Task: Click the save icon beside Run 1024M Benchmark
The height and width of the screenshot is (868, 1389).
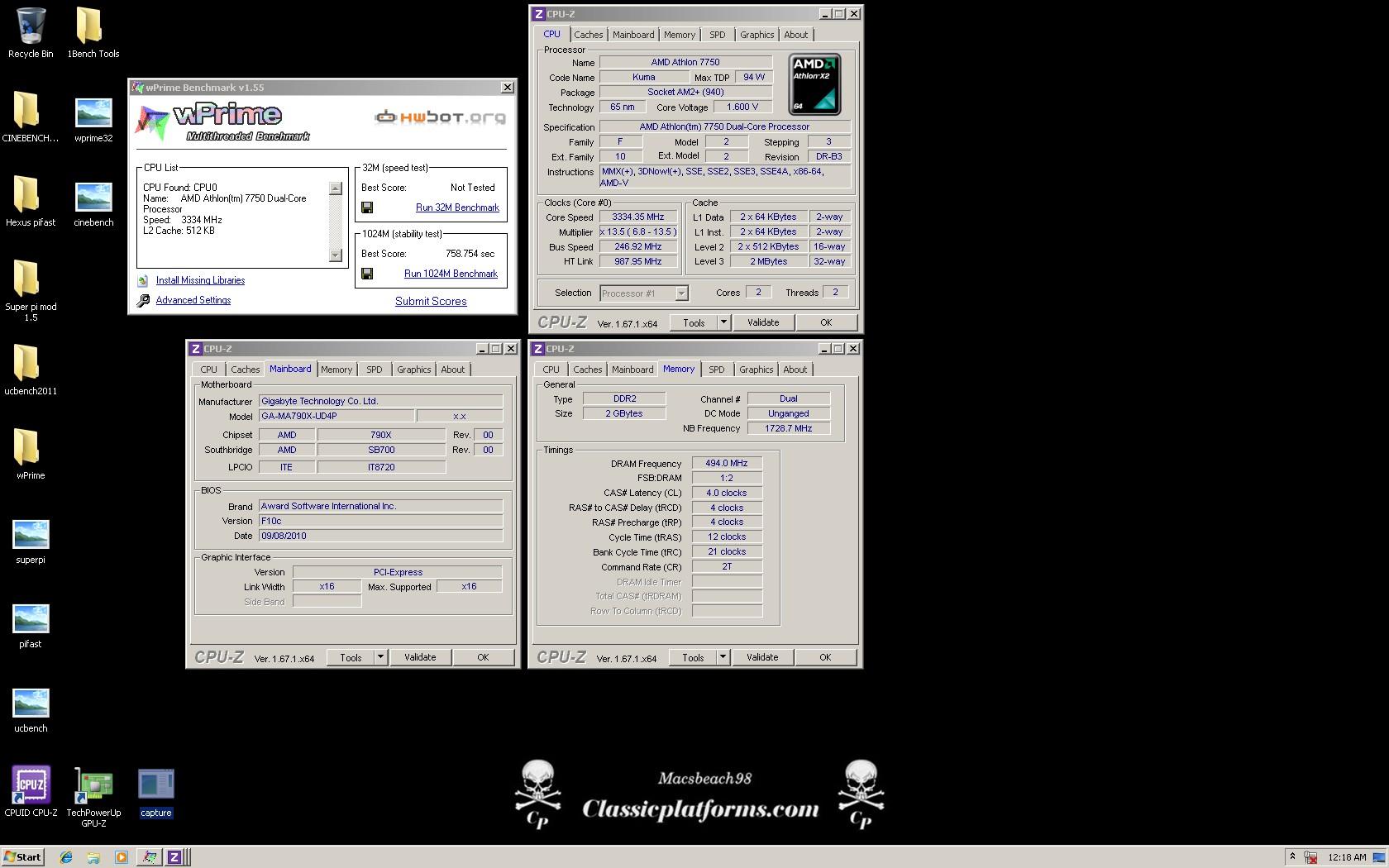Action: 367,274
